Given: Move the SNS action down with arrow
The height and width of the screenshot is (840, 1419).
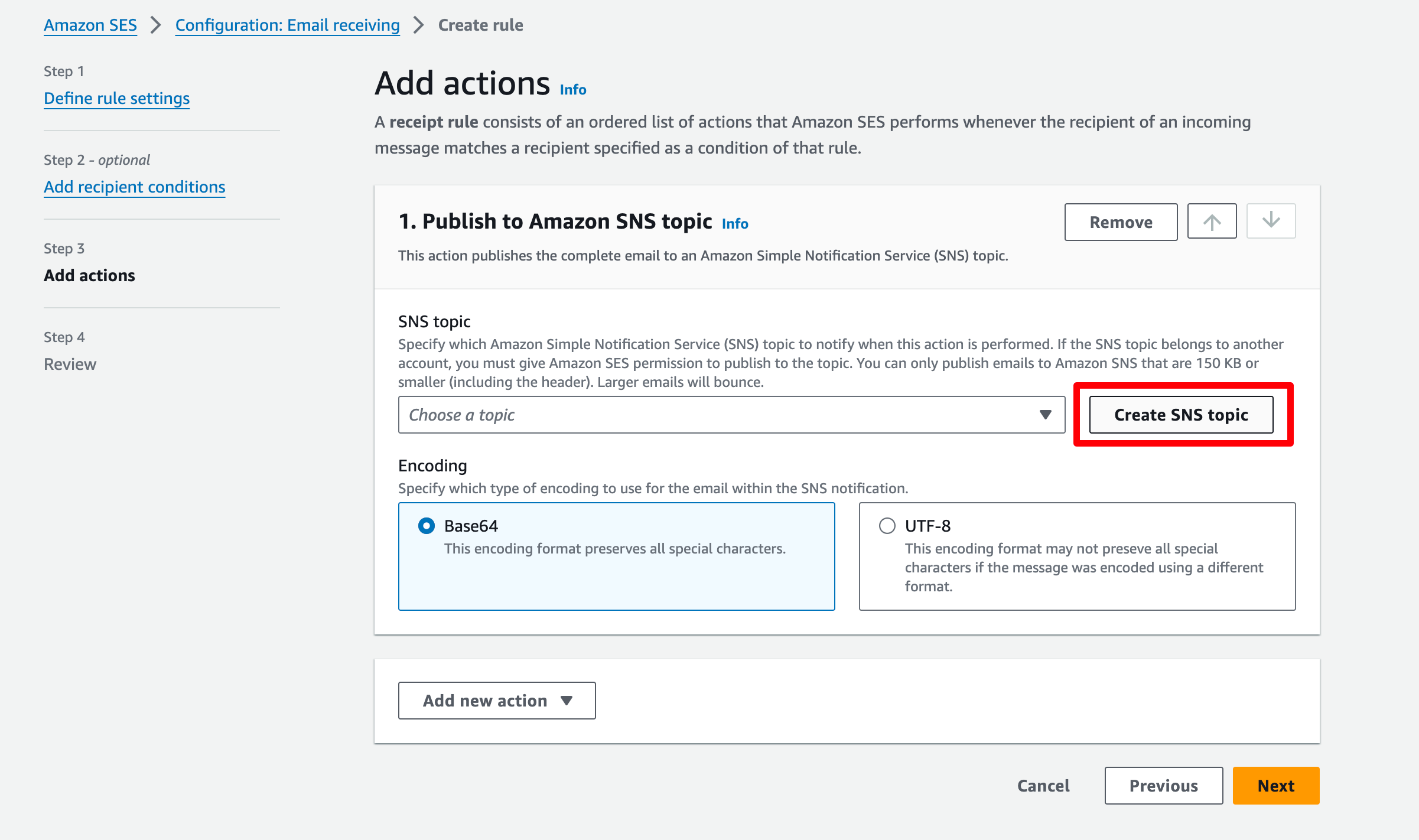Looking at the screenshot, I should point(1271,221).
